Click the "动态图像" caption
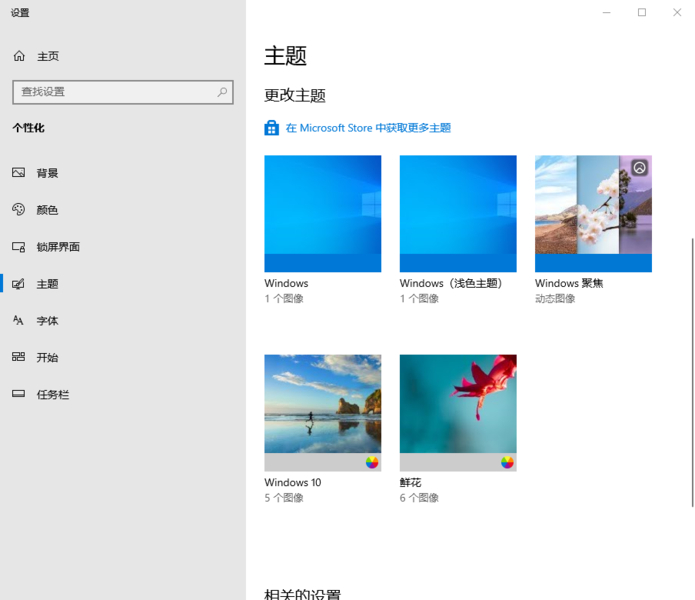This screenshot has width=695, height=600. (555, 299)
